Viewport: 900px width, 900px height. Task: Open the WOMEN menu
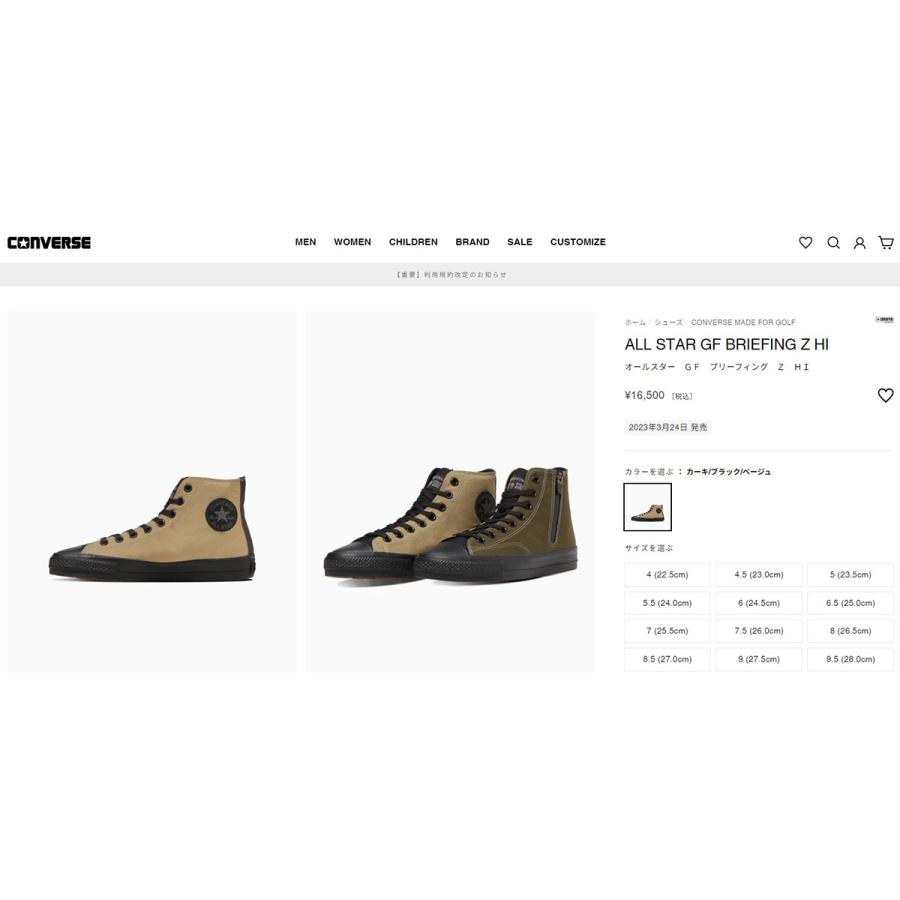point(352,242)
